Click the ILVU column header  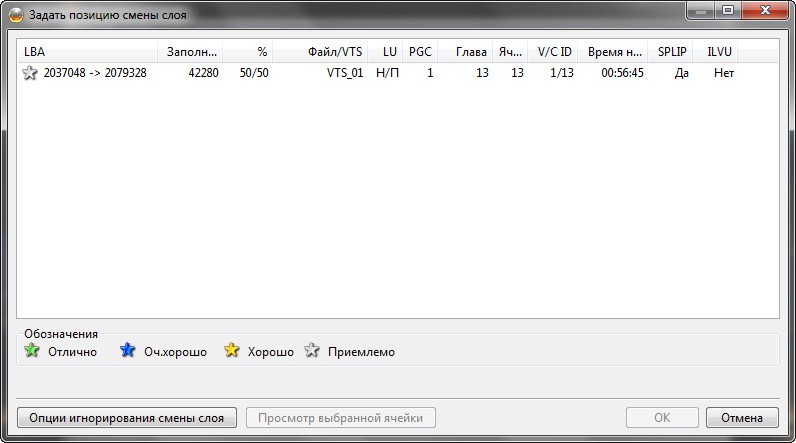tap(715, 52)
